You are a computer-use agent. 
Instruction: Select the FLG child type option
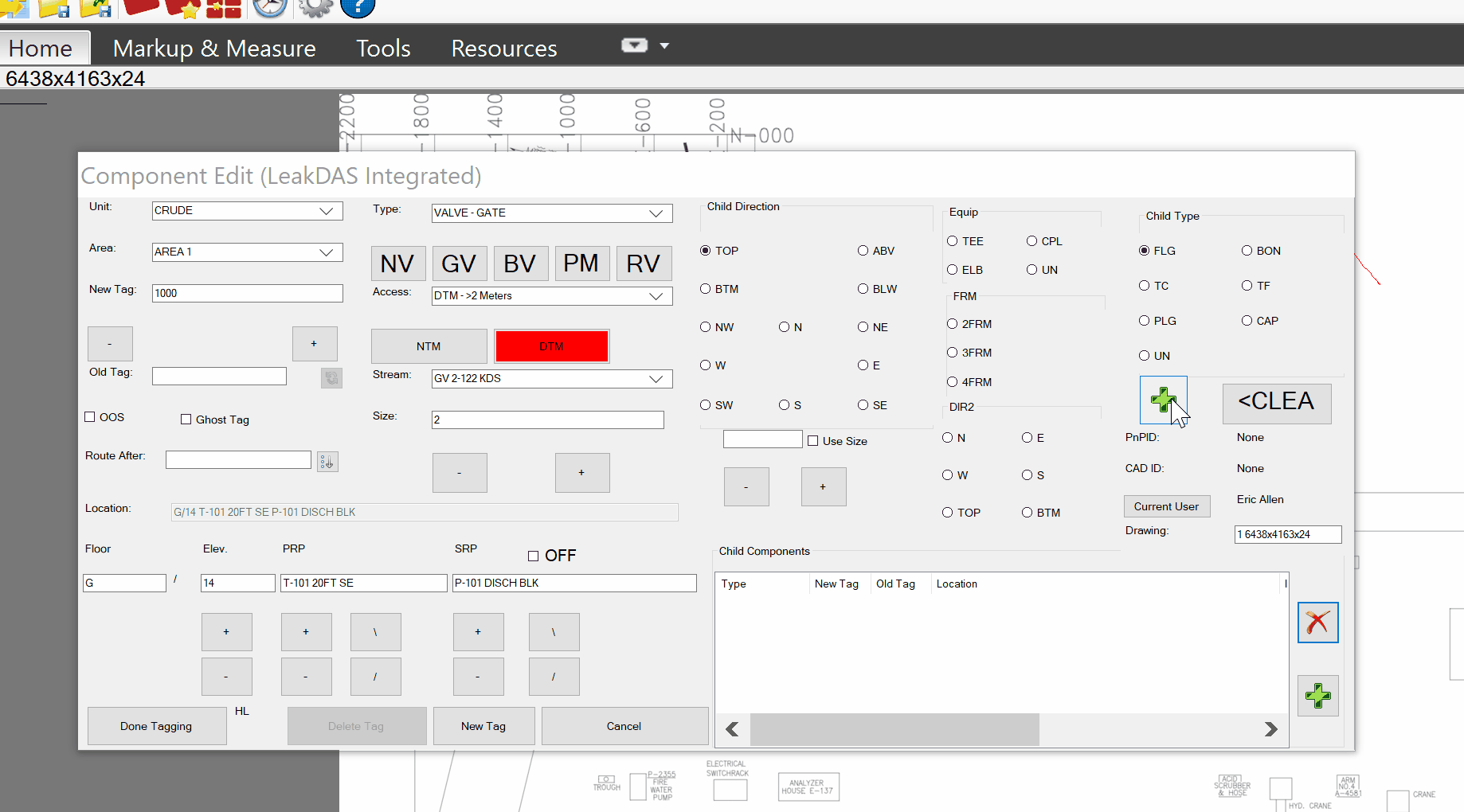click(x=1144, y=251)
